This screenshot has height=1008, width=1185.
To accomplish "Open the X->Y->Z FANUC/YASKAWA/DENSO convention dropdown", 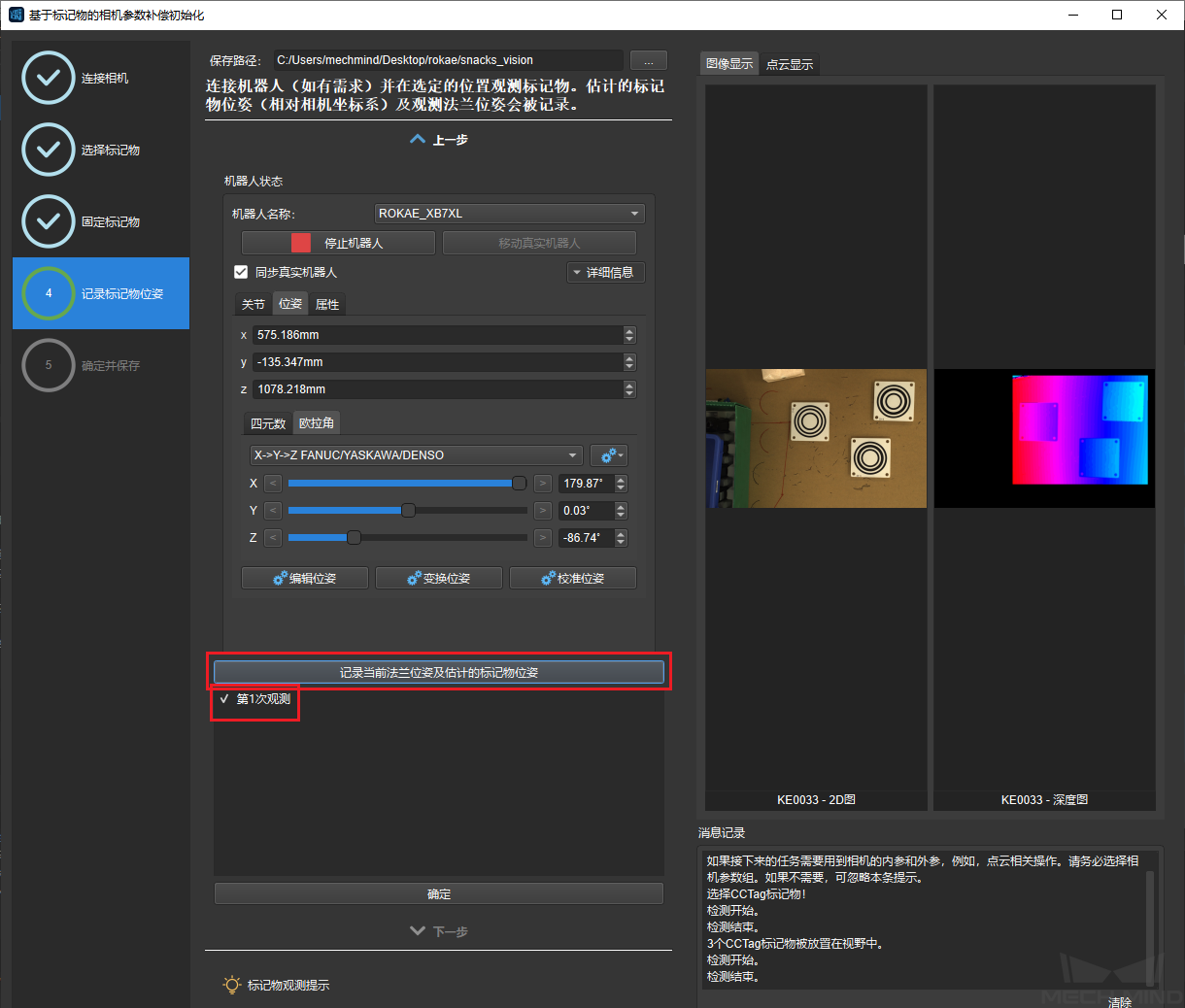I will click(416, 455).
